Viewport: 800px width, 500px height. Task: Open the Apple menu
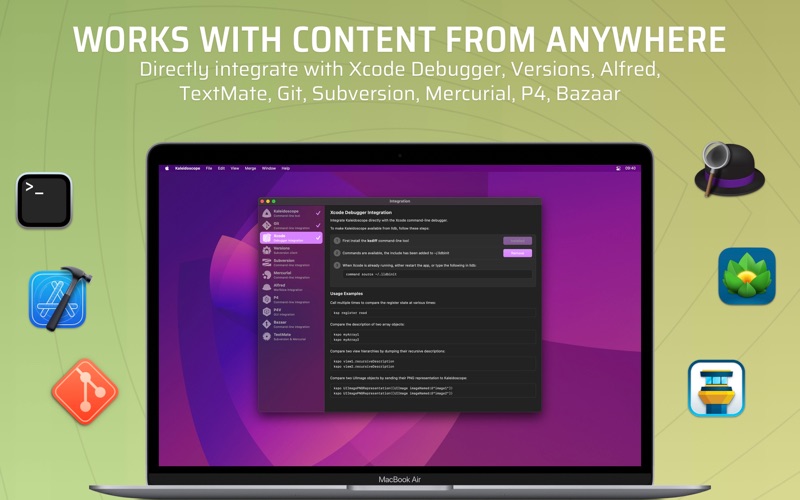(167, 168)
